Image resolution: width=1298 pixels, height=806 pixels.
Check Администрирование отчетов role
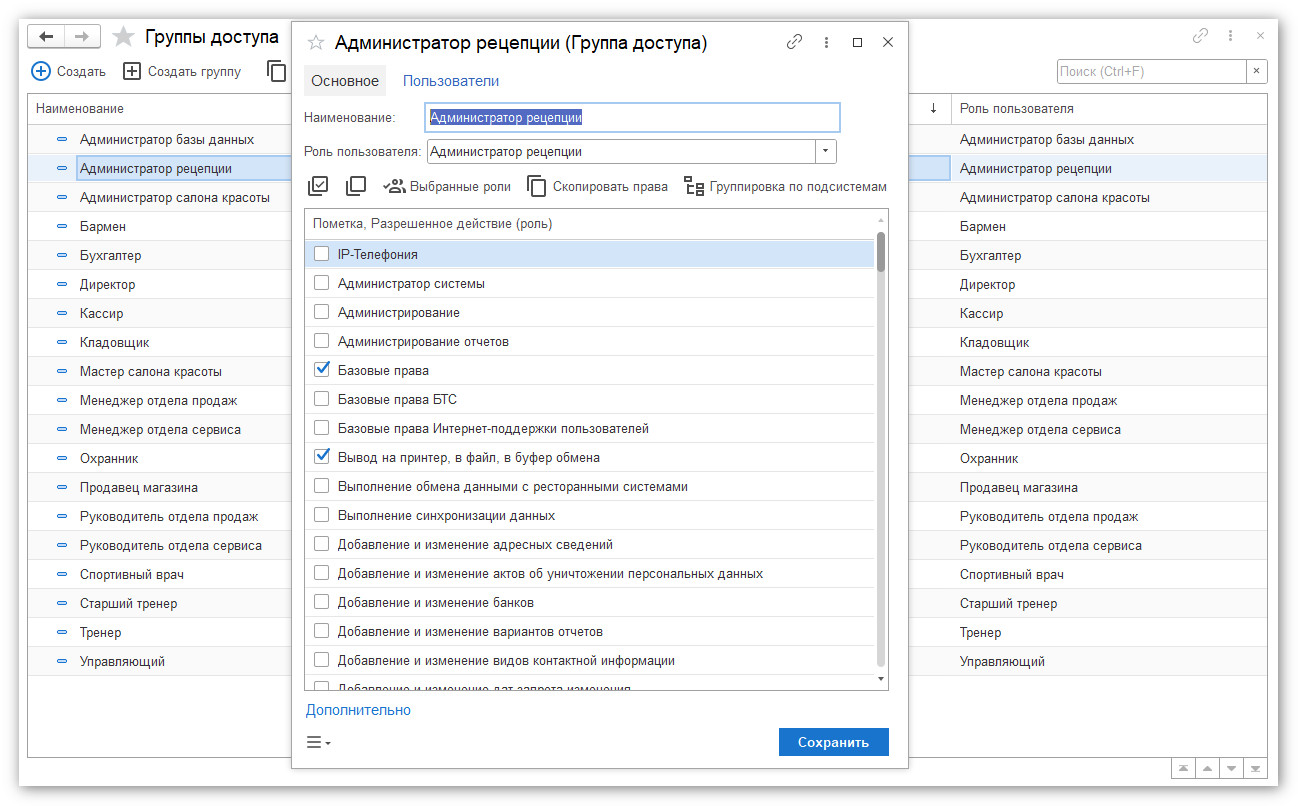point(322,341)
